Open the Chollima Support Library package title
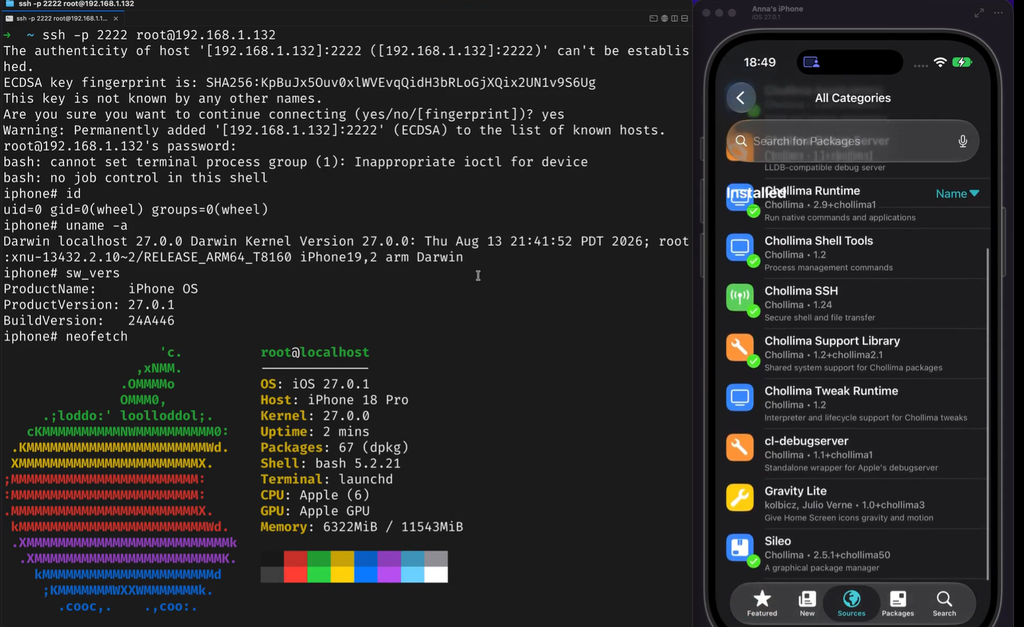1024x627 pixels. 832,341
